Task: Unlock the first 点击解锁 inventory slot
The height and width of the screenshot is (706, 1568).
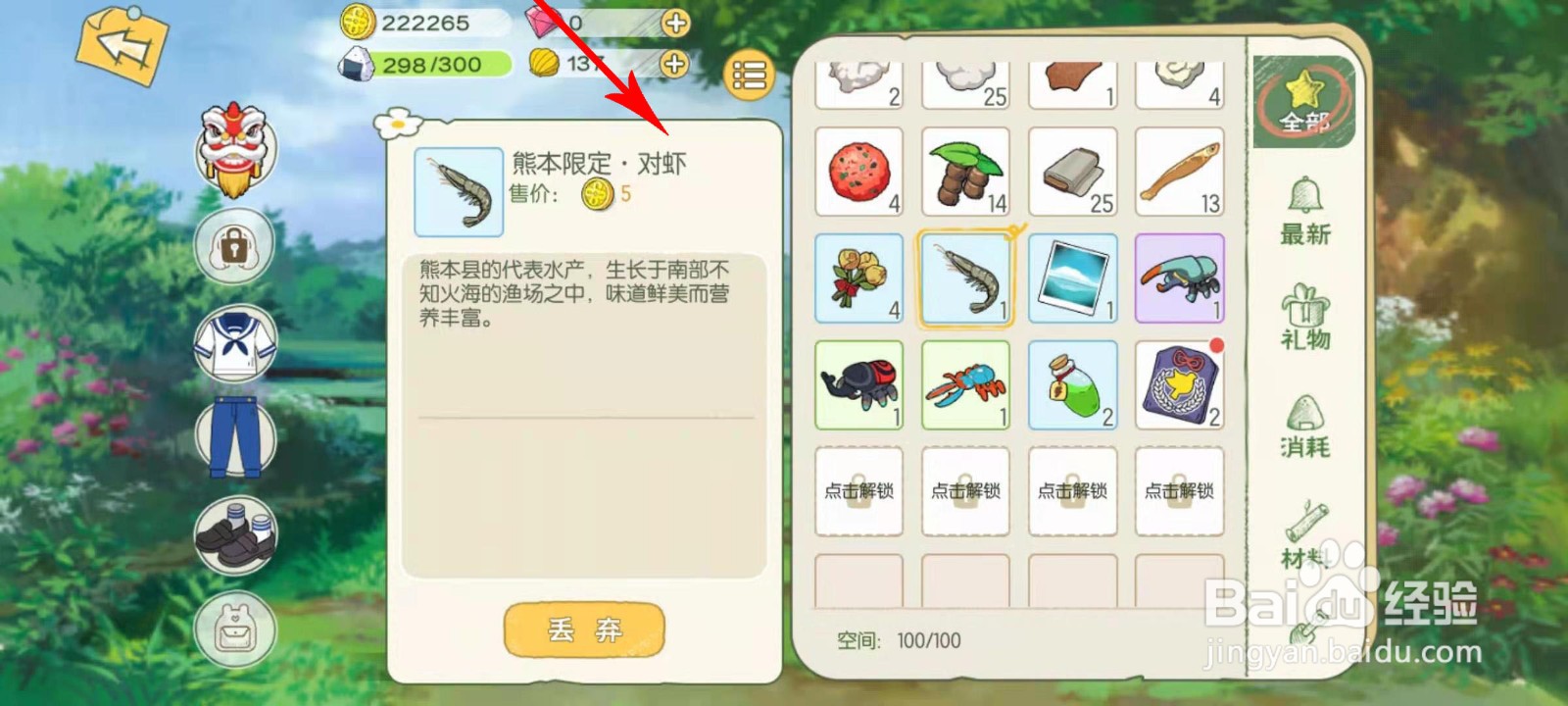Action: (x=859, y=491)
